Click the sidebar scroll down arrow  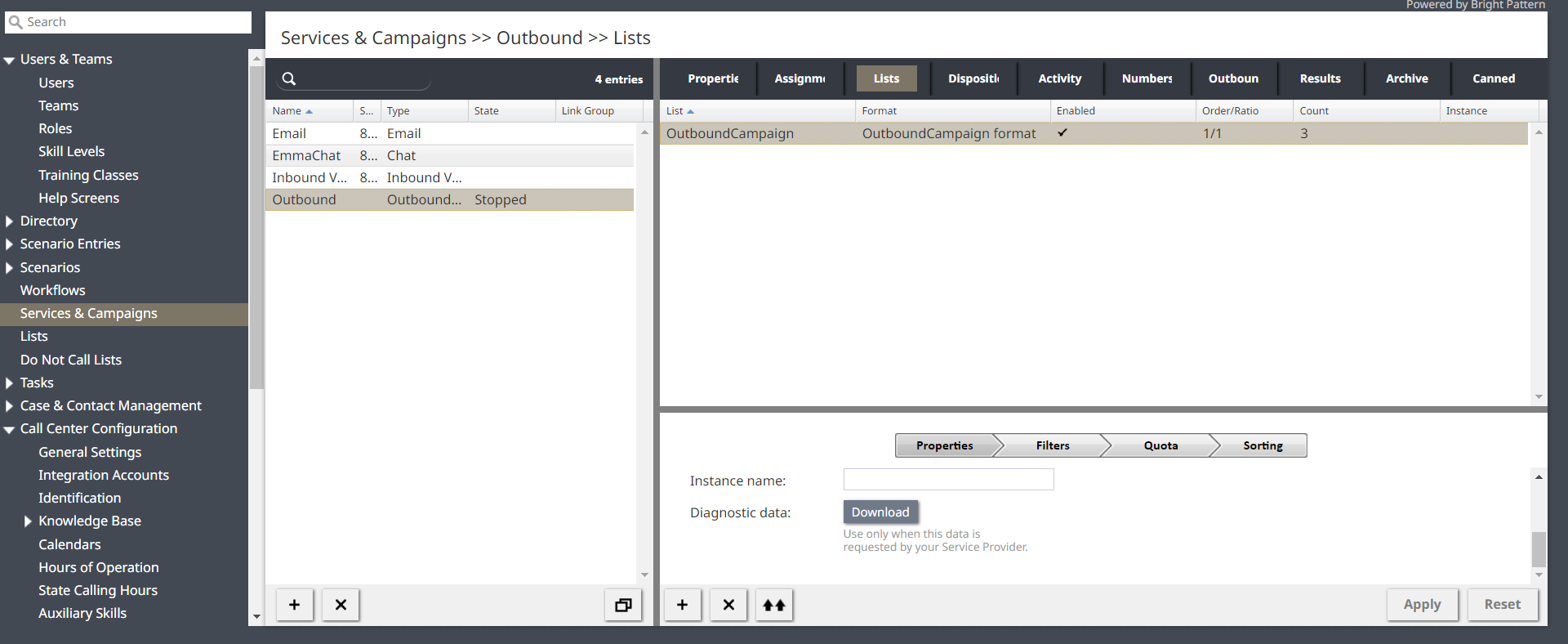point(256,617)
